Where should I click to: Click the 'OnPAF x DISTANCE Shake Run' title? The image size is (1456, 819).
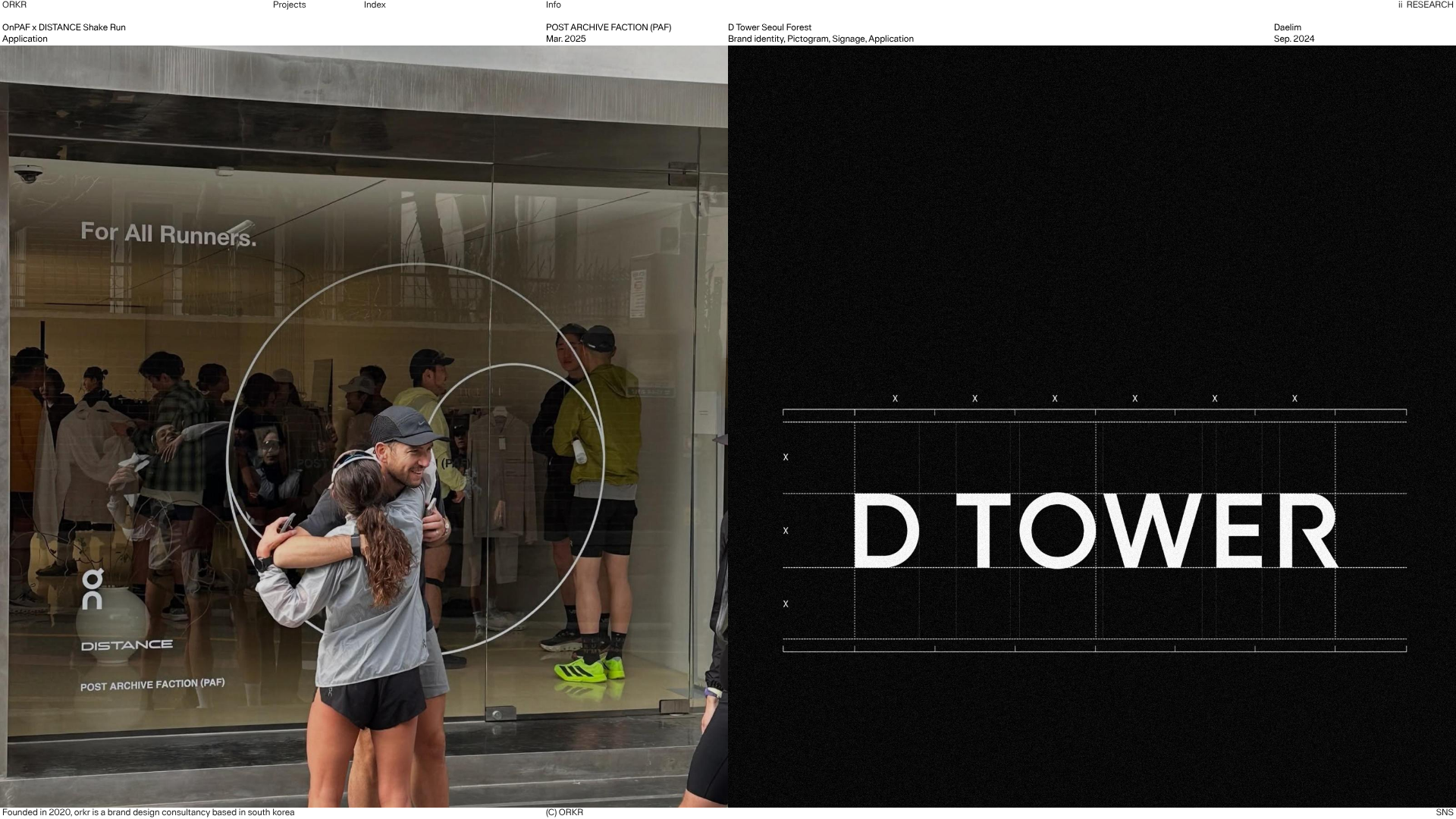point(64,27)
